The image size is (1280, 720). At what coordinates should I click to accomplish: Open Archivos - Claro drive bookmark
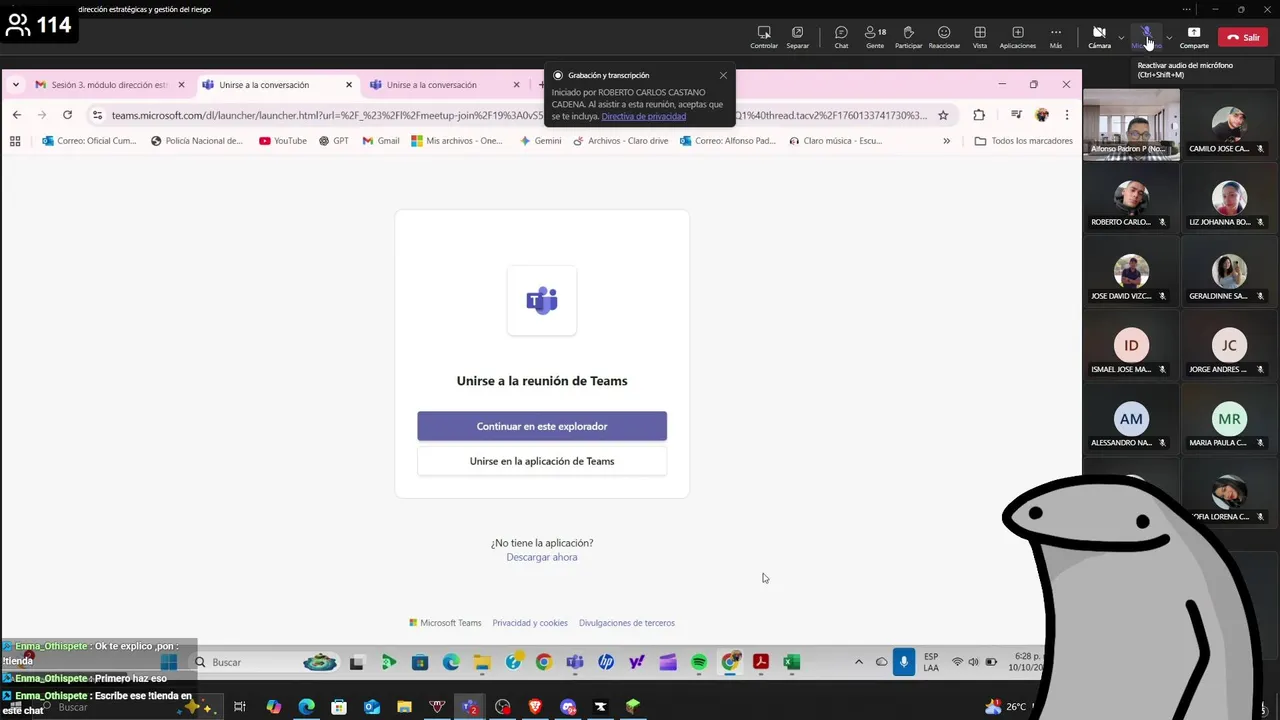(x=620, y=141)
